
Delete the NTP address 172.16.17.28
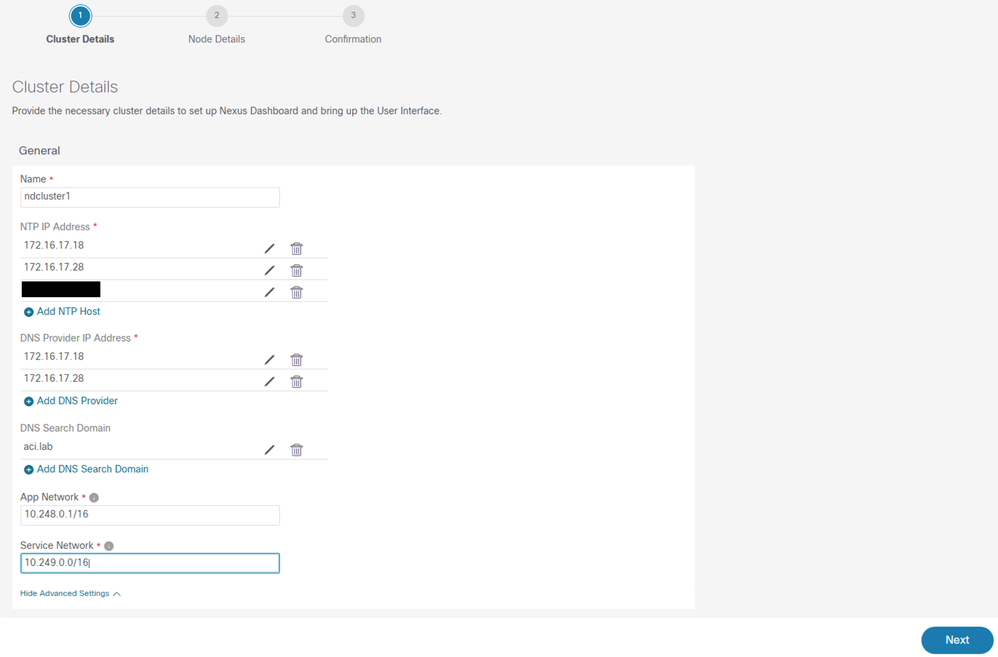coord(297,271)
